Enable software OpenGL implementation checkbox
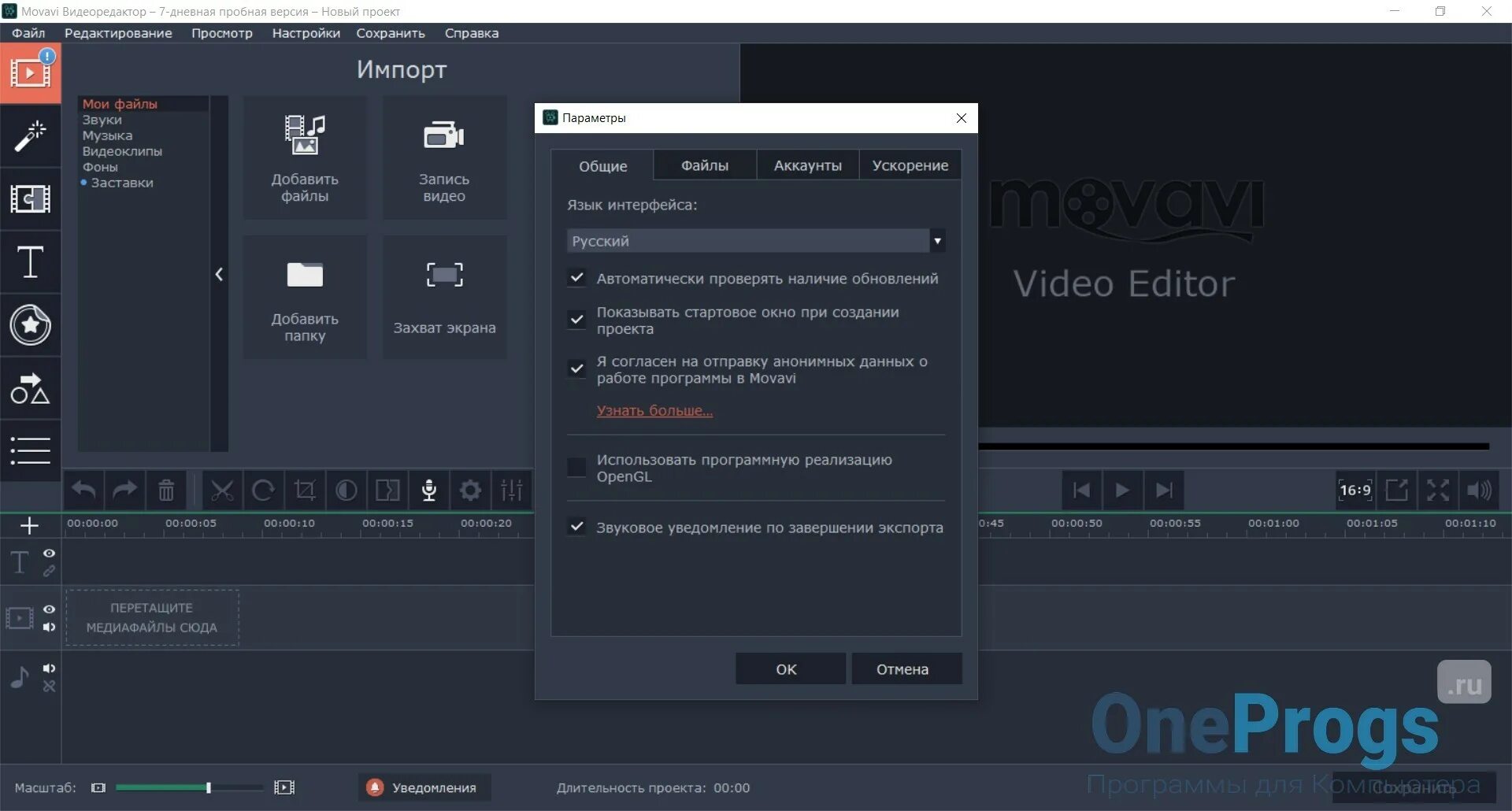This screenshot has height=811, width=1512. pyautogui.click(x=577, y=467)
